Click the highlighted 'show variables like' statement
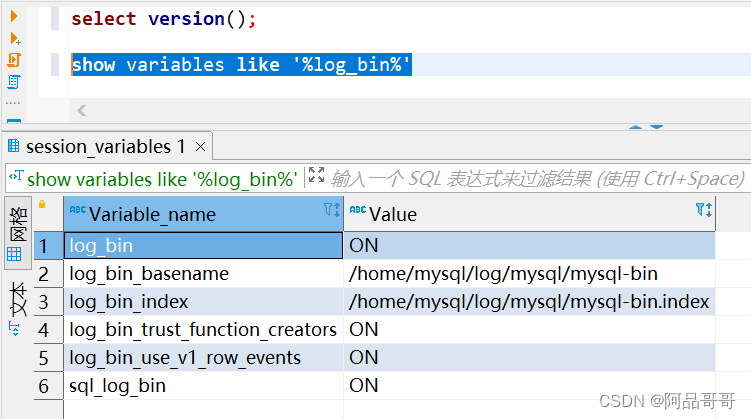Viewport: 751px width, 419px height. point(241,65)
